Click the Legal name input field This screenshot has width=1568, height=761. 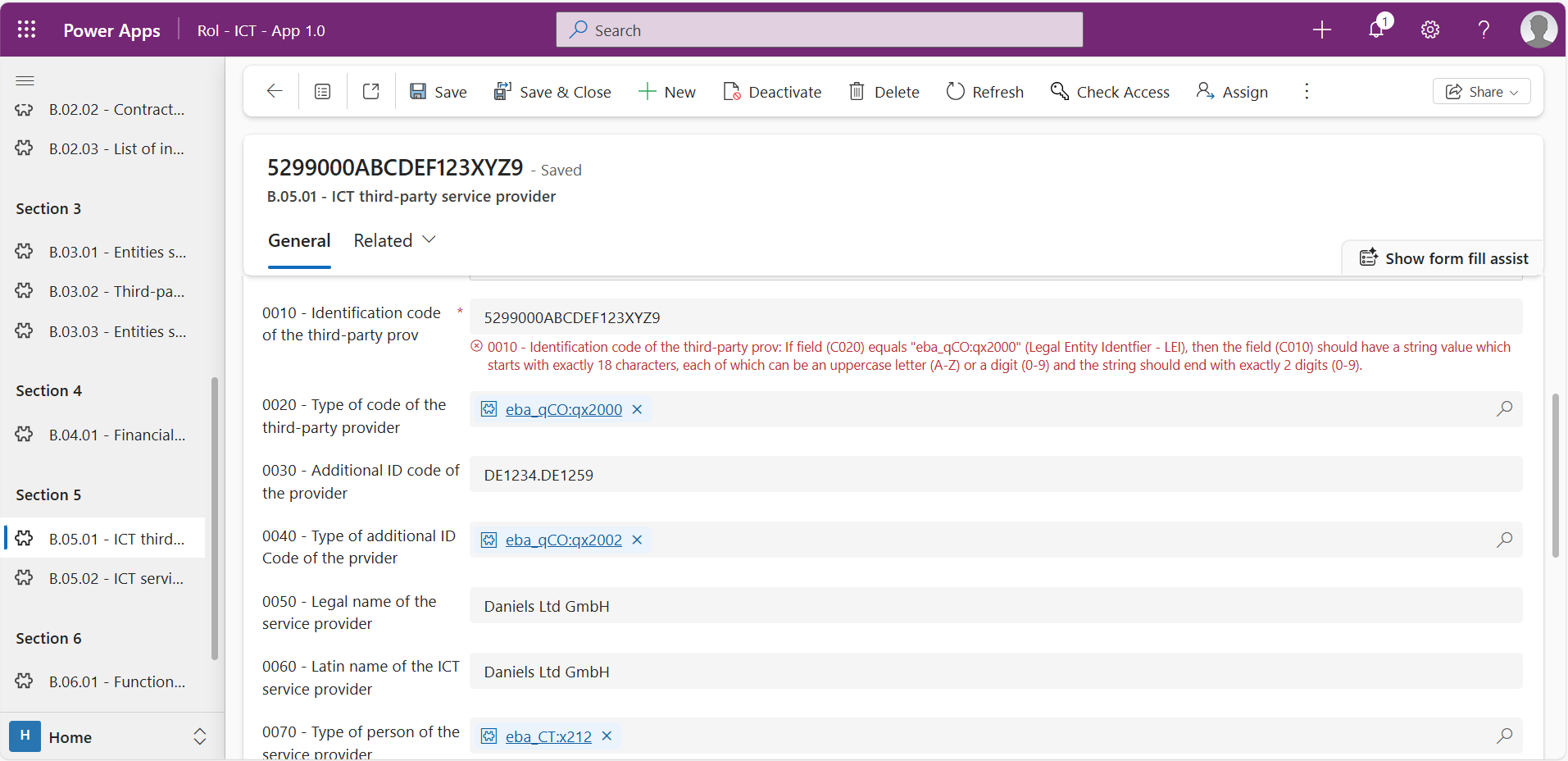tap(995, 606)
